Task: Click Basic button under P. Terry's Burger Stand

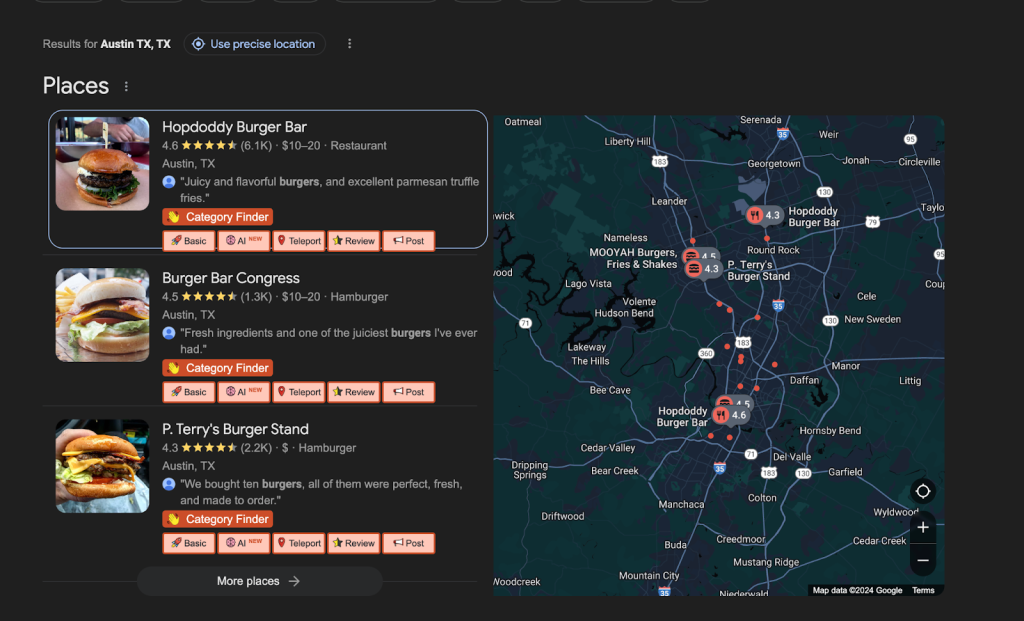Action: point(188,543)
